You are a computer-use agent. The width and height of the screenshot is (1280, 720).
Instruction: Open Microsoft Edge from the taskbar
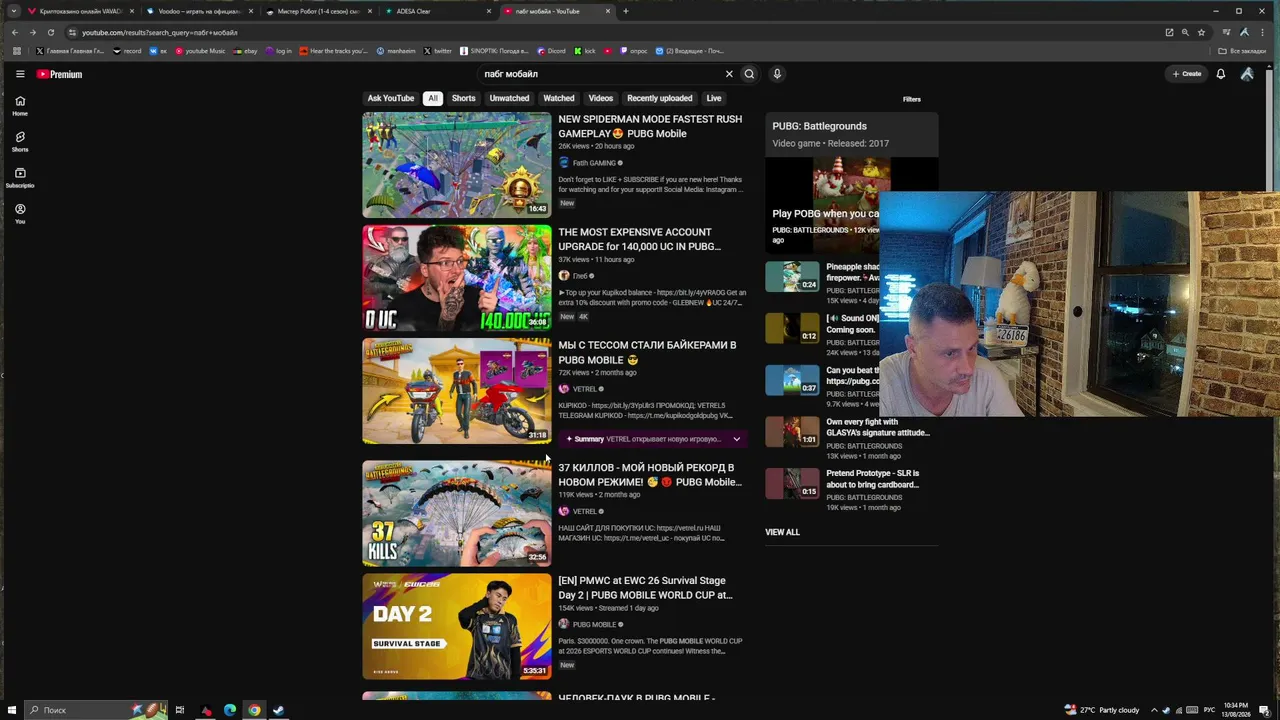230,710
